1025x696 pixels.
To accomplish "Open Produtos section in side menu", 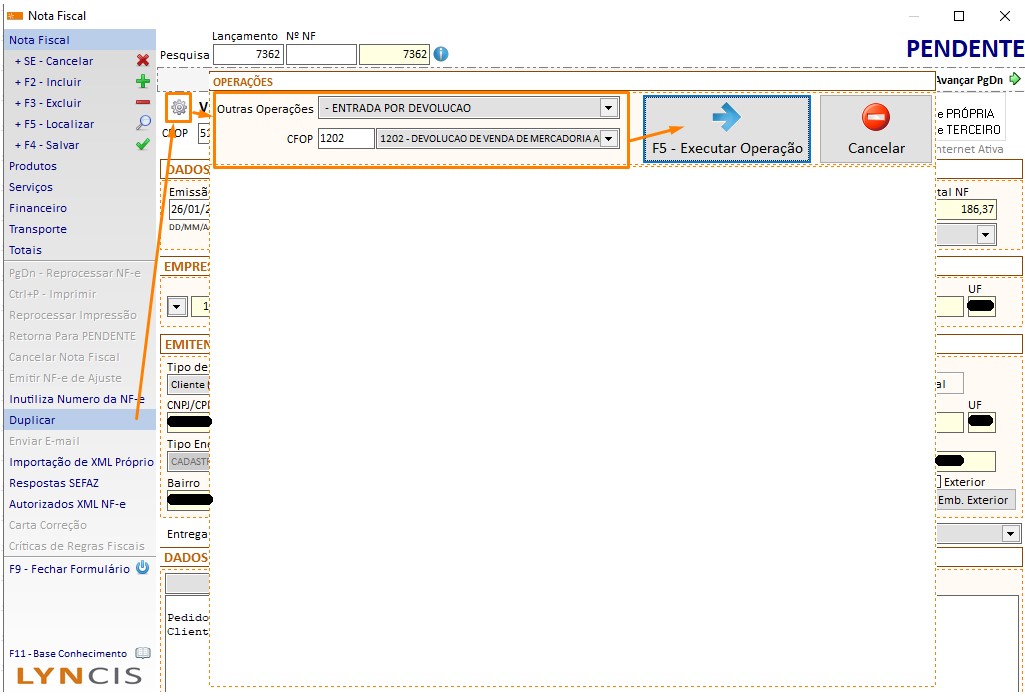I will [x=33, y=166].
